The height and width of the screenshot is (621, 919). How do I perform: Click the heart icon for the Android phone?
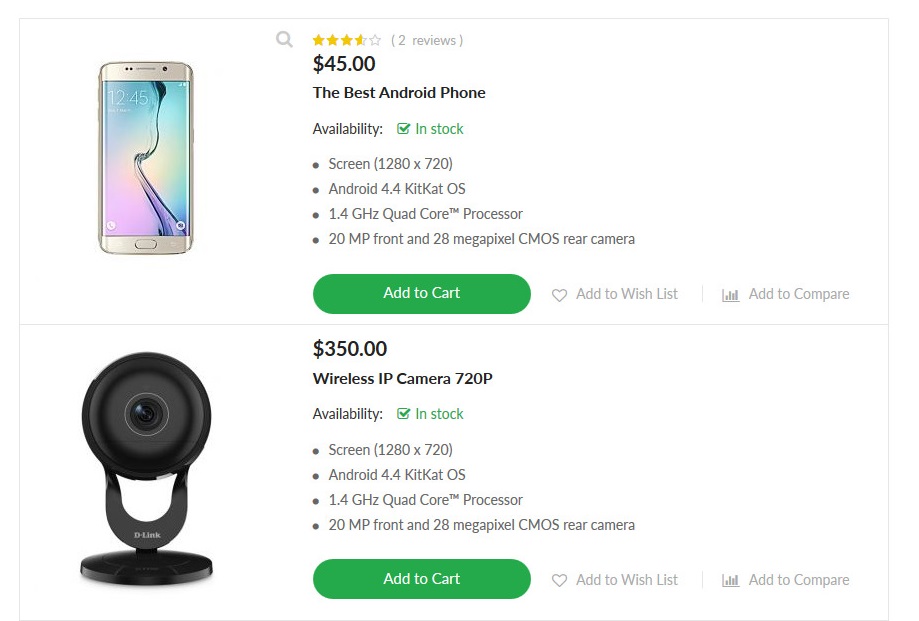pyautogui.click(x=560, y=295)
